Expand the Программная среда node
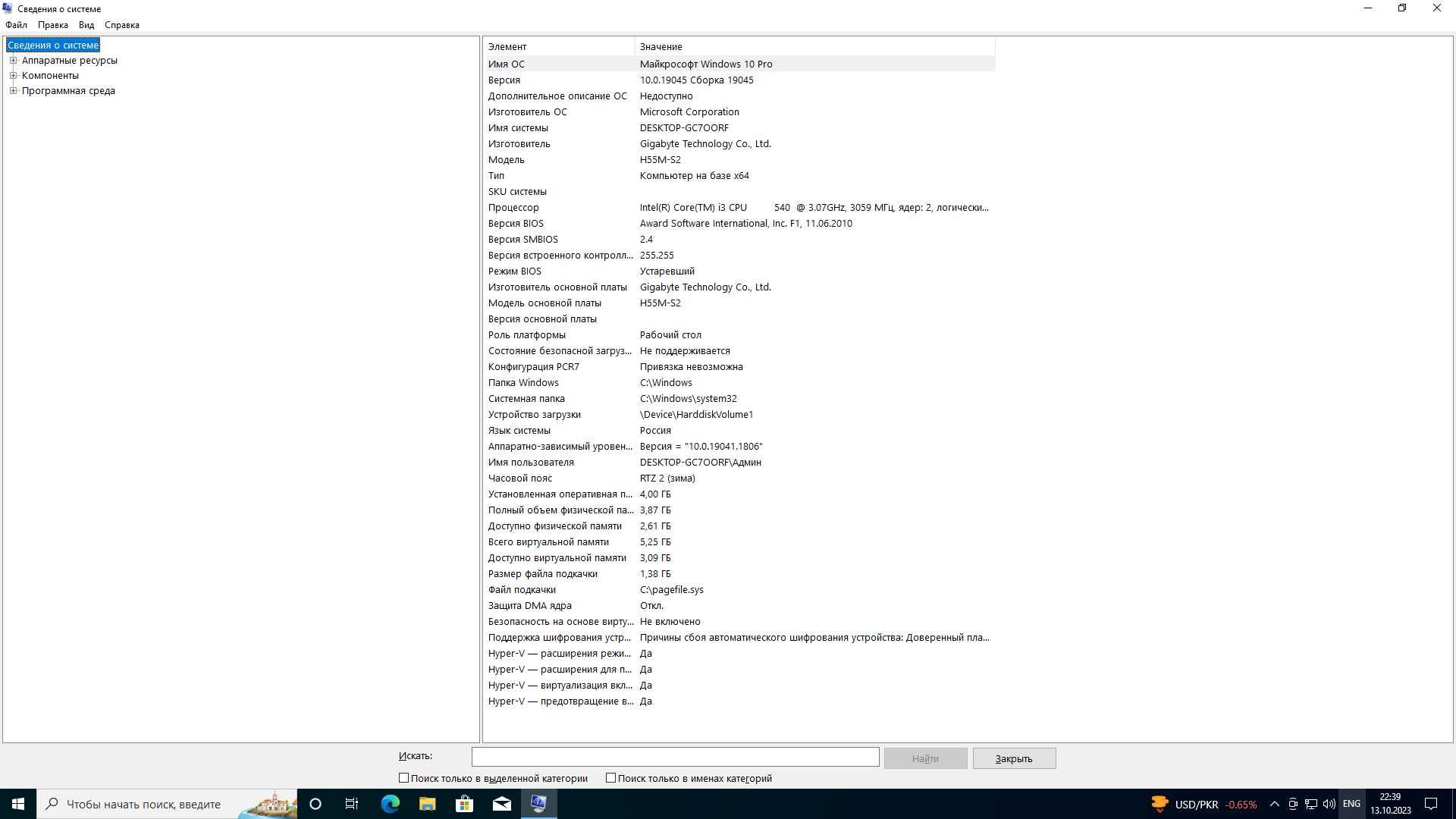 (13, 91)
